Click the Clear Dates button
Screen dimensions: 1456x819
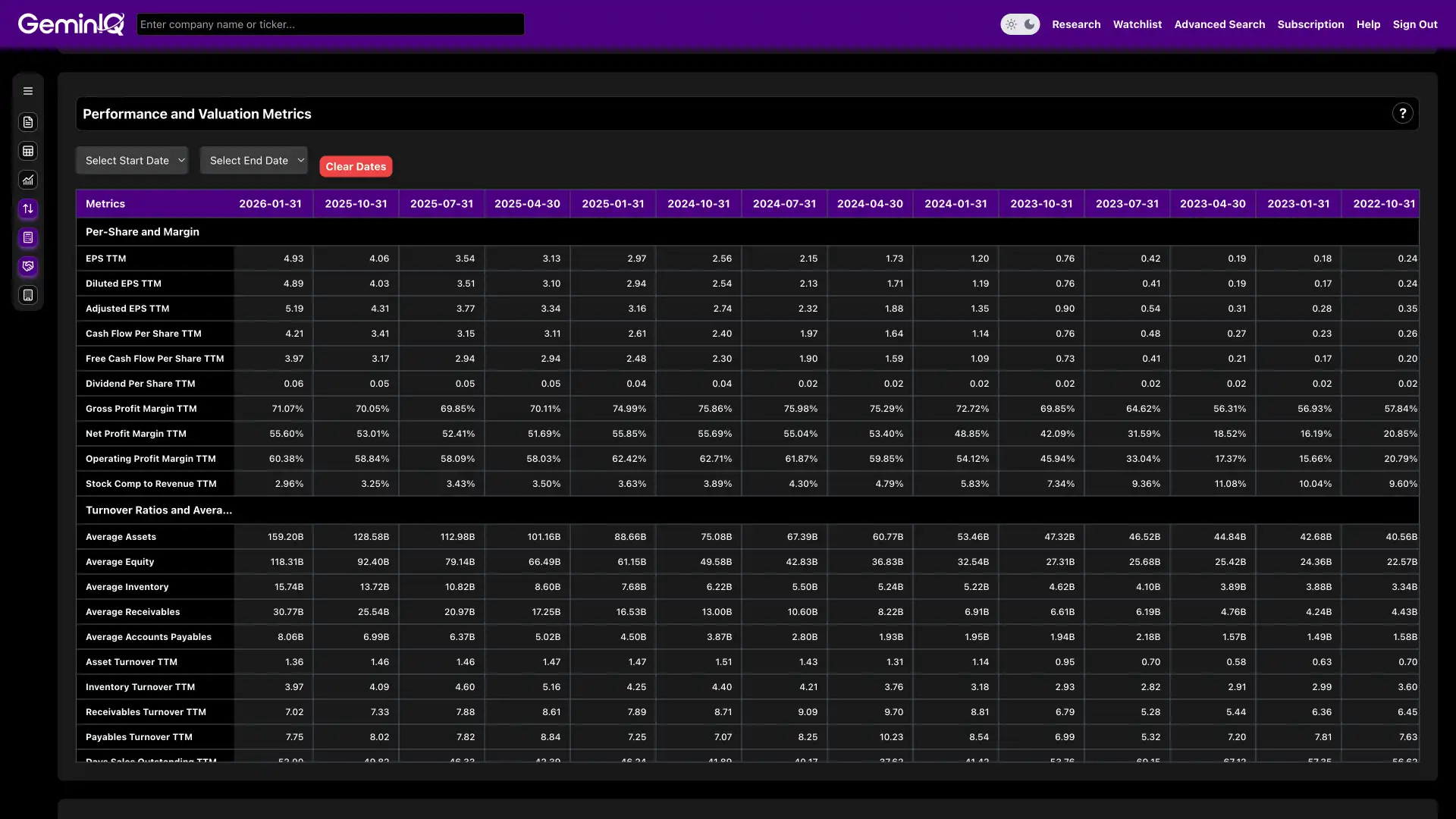[x=356, y=166]
